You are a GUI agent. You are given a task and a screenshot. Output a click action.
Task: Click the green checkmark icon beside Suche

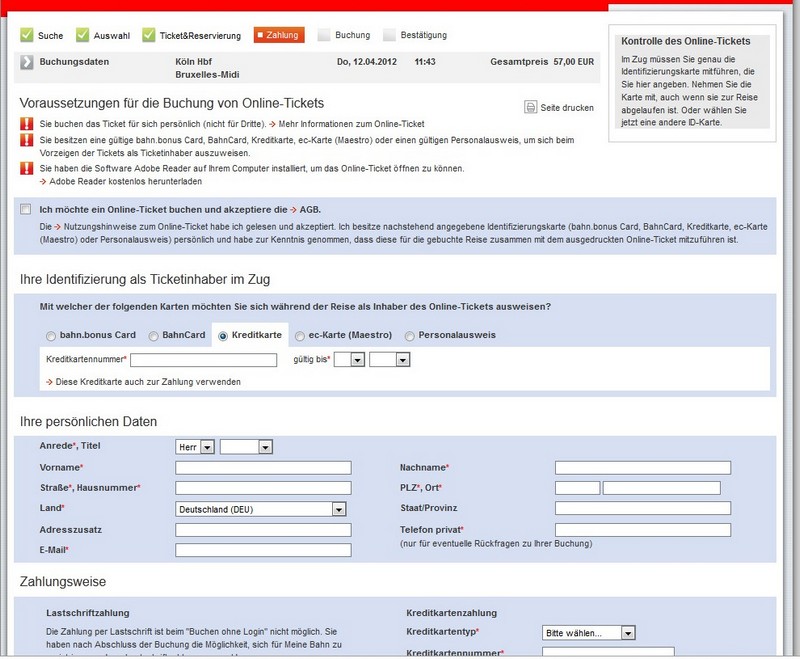pos(27,35)
